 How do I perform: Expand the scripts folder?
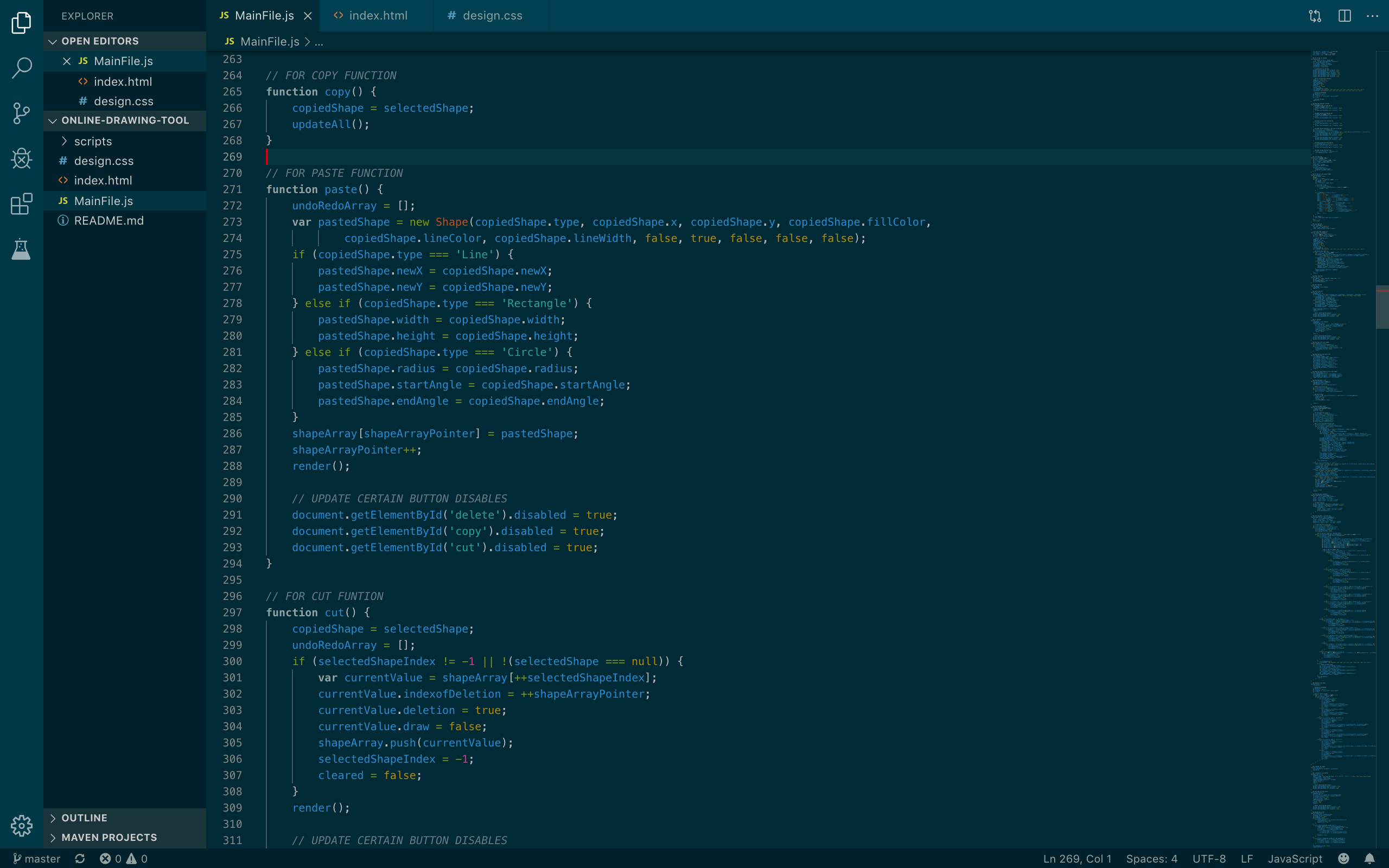pyautogui.click(x=92, y=141)
